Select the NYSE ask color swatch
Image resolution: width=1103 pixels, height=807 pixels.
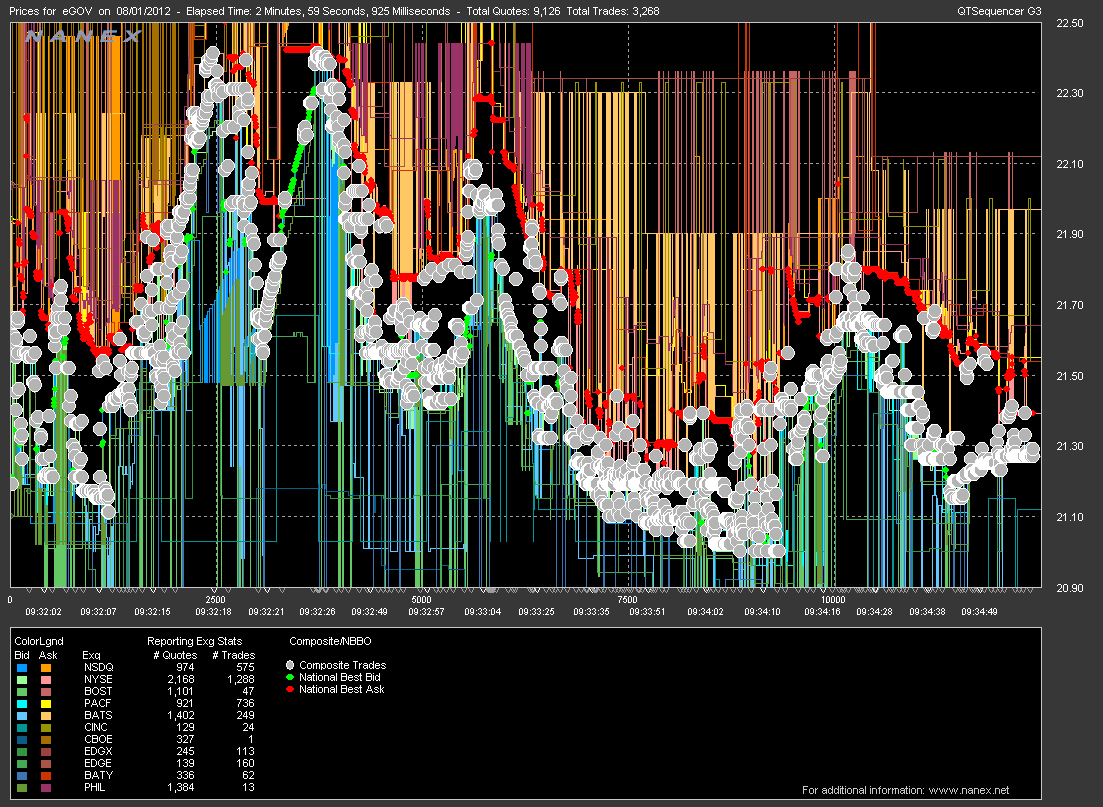pyautogui.click(x=46, y=680)
